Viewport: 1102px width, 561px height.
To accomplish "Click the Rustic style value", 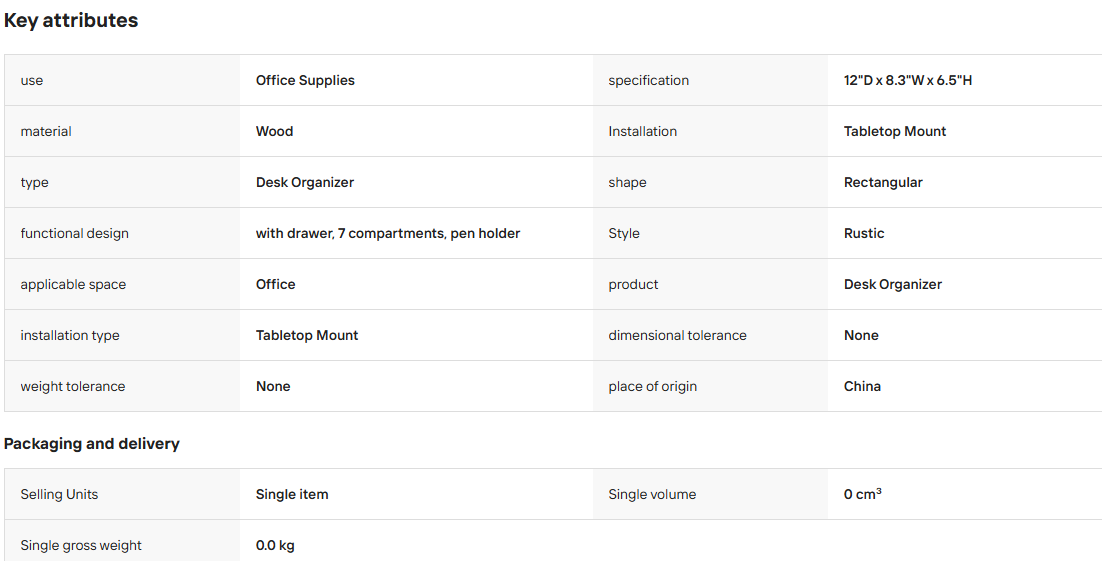I will 864,233.
